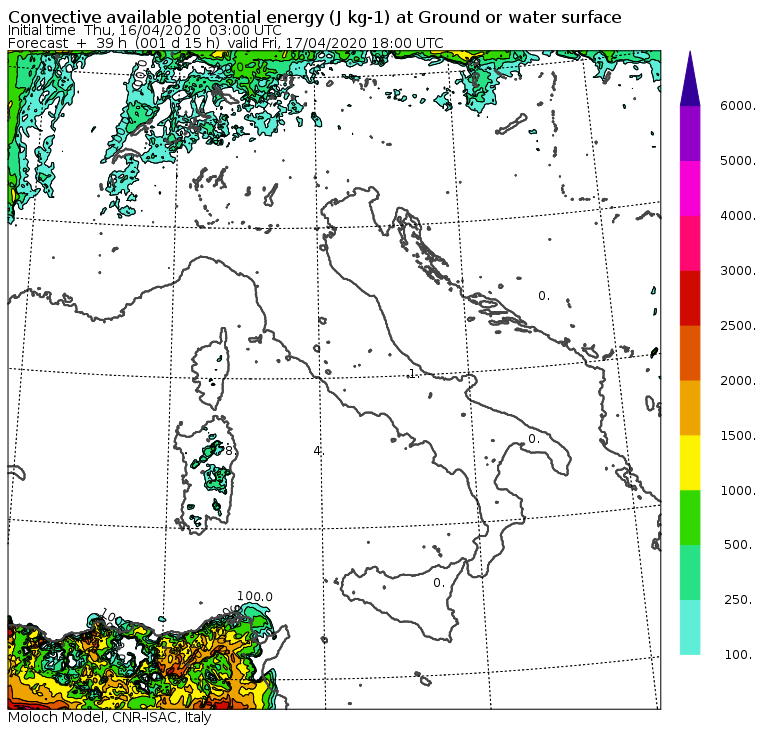Click the bright green 500–1000 legend band
Image resolution: width=760 pixels, height=731 pixels.
point(690,517)
